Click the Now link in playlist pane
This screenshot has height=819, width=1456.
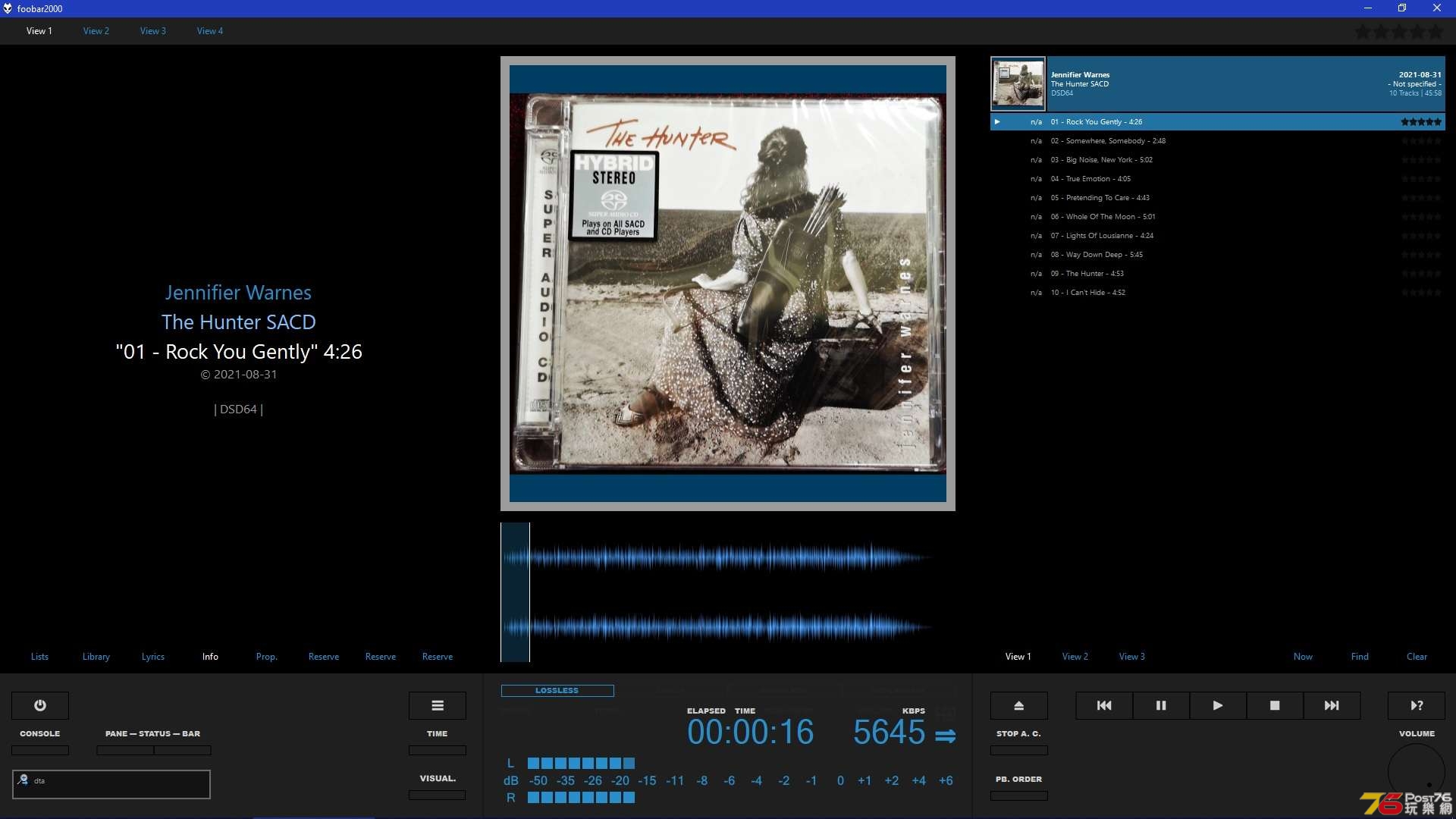1303,657
